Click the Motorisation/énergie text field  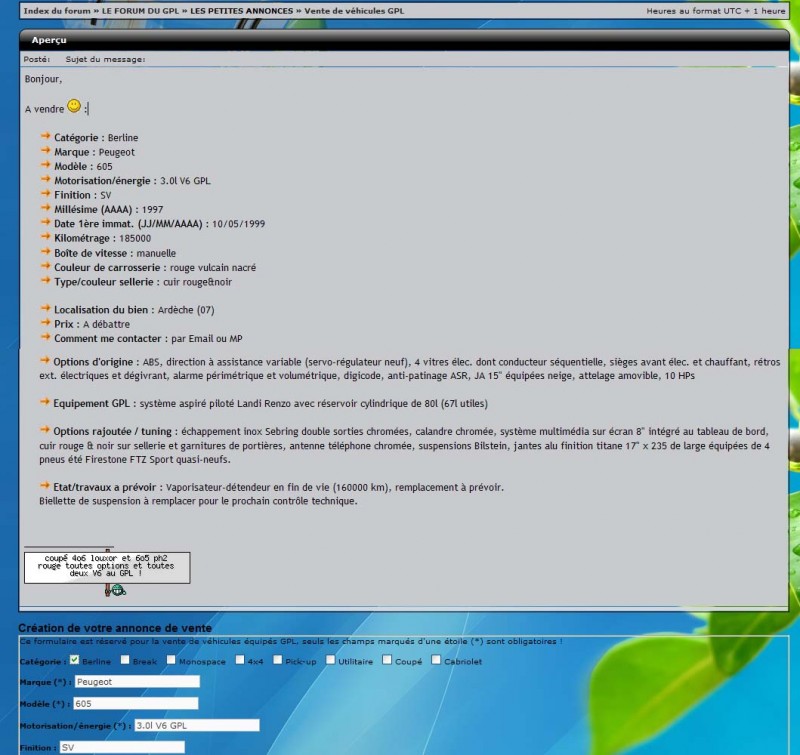pyautogui.click(x=196, y=725)
